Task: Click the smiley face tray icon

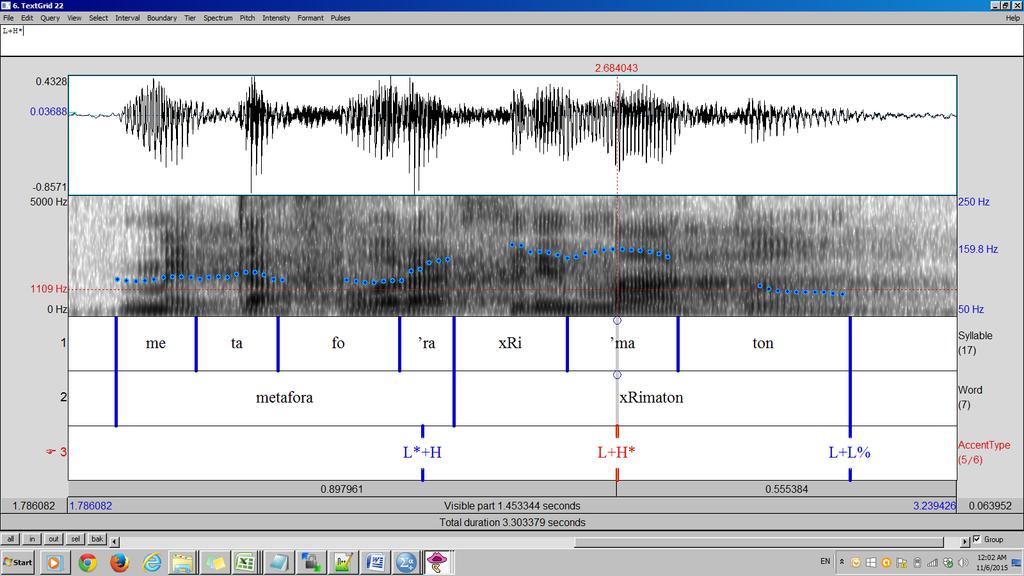Action: (x=856, y=562)
